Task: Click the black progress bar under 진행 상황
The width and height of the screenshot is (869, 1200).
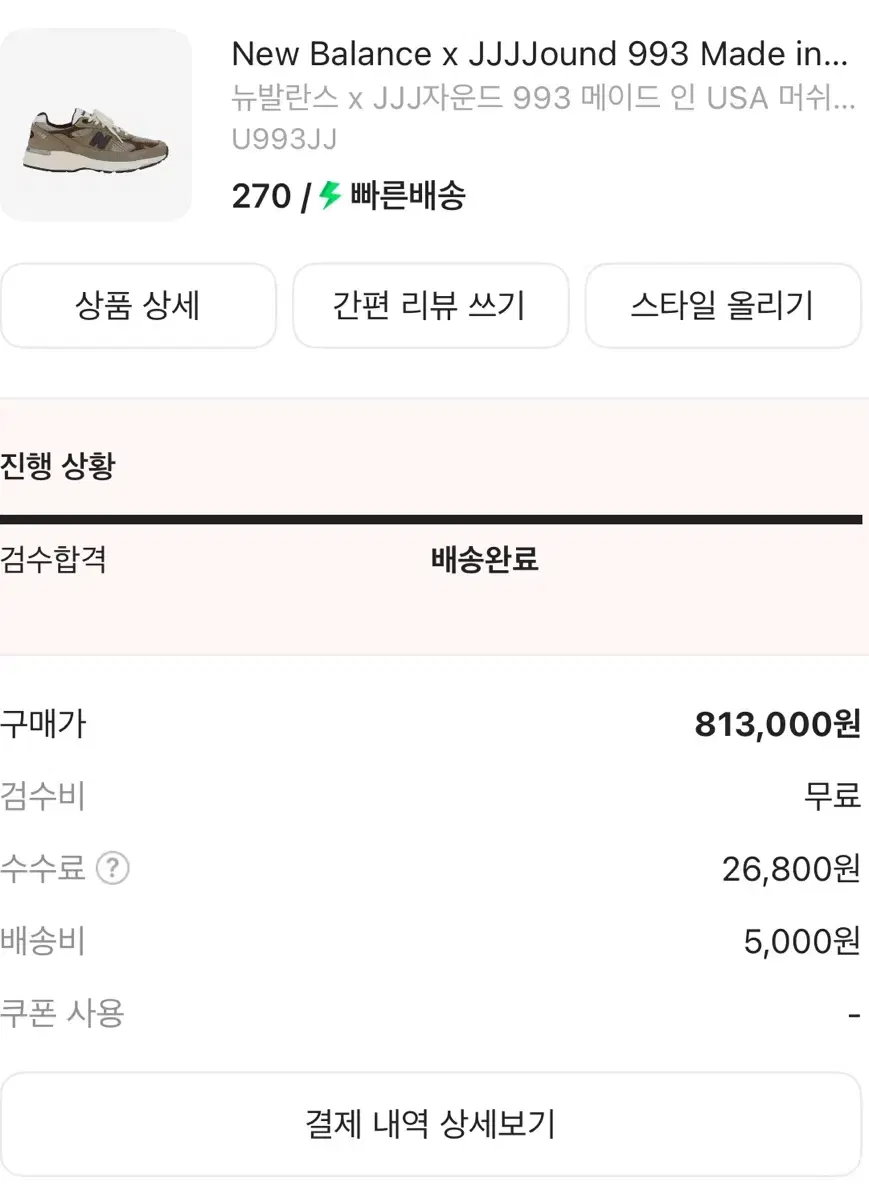Action: pyautogui.click(x=430, y=519)
